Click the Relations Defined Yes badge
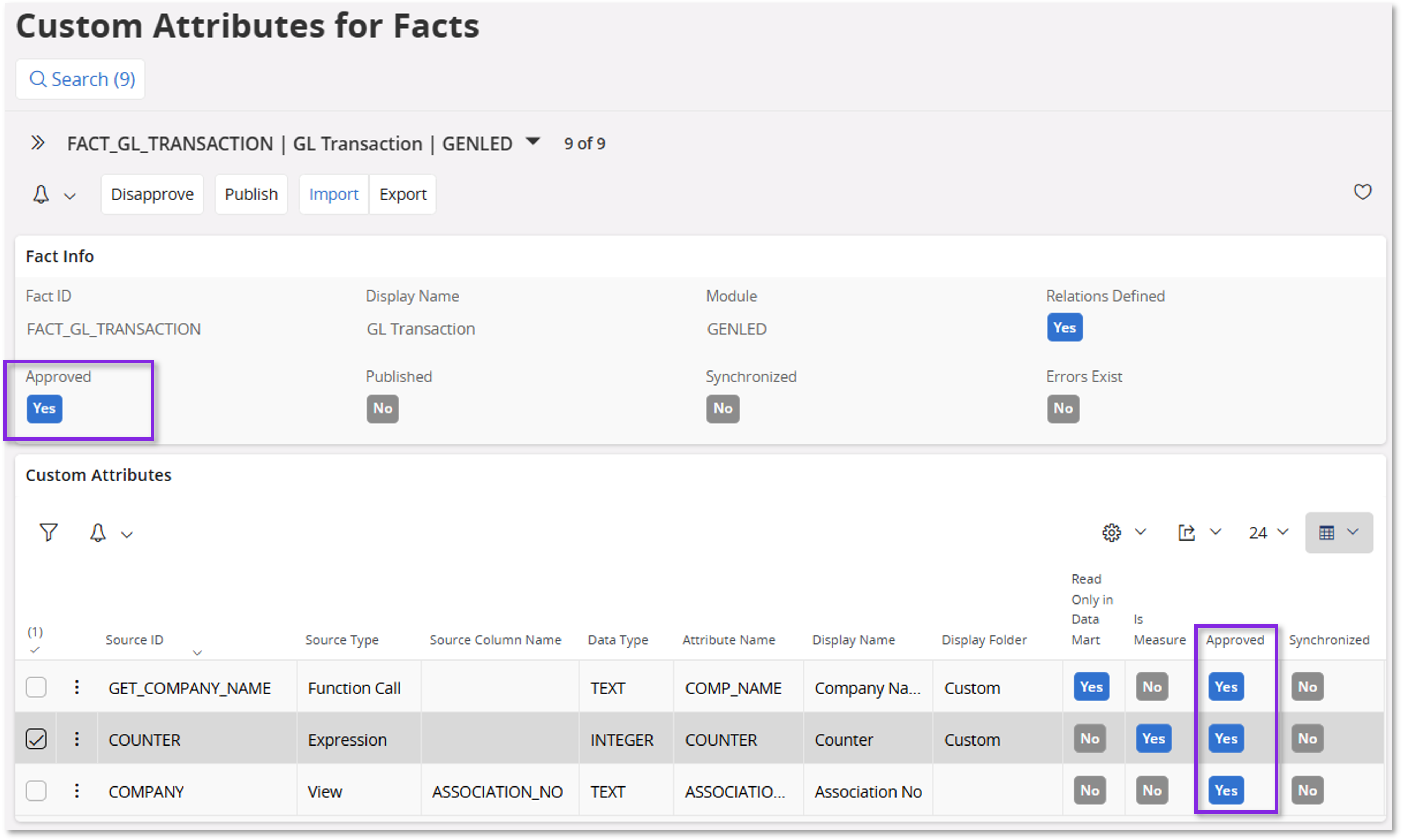The height and width of the screenshot is (840, 1402). tap(1065, 328)
